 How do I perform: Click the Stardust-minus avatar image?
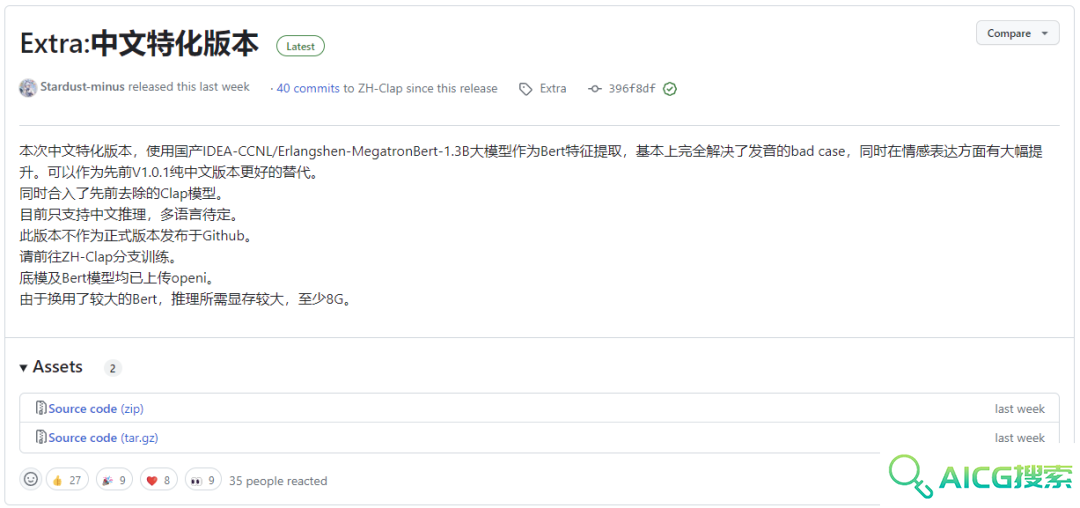(28, 88)
